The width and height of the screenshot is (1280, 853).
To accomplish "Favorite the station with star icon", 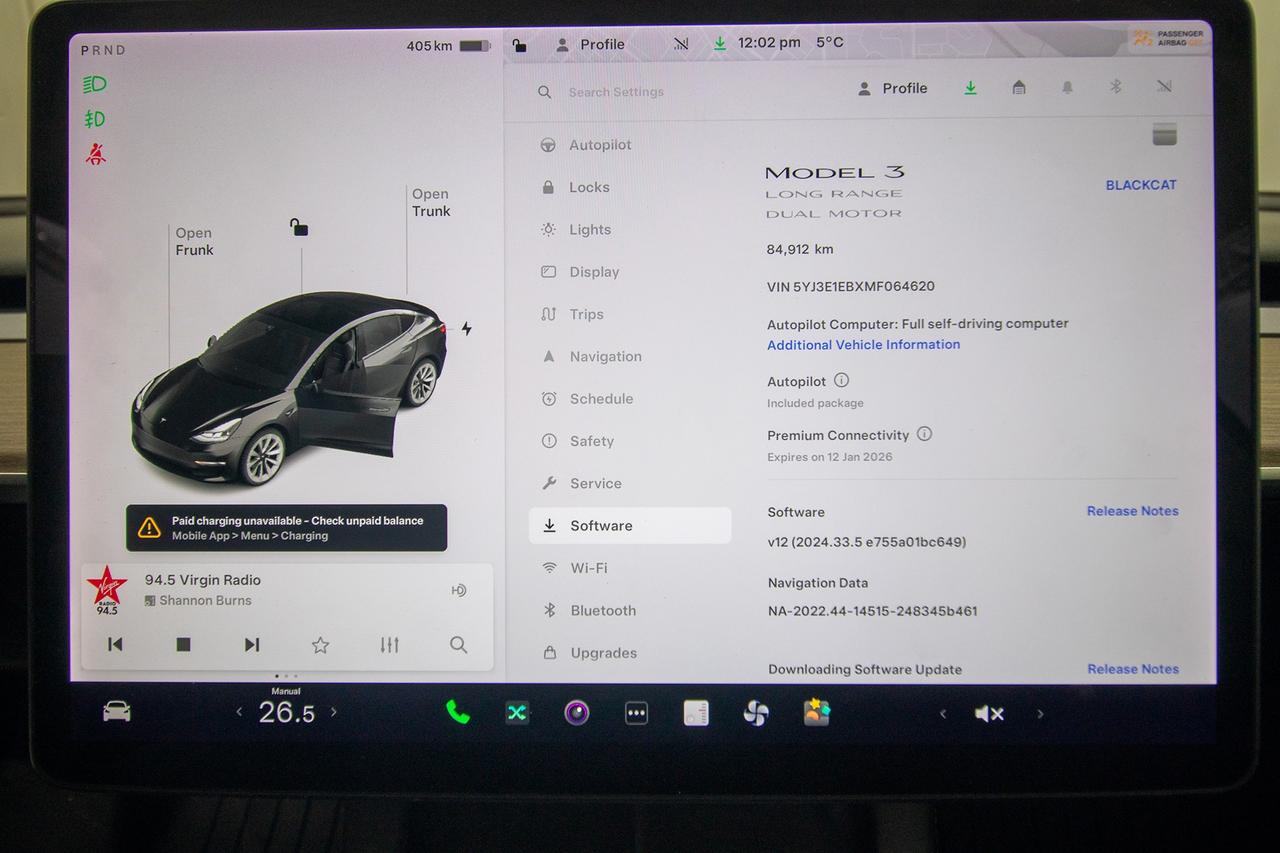I will (x=320, y=645).
